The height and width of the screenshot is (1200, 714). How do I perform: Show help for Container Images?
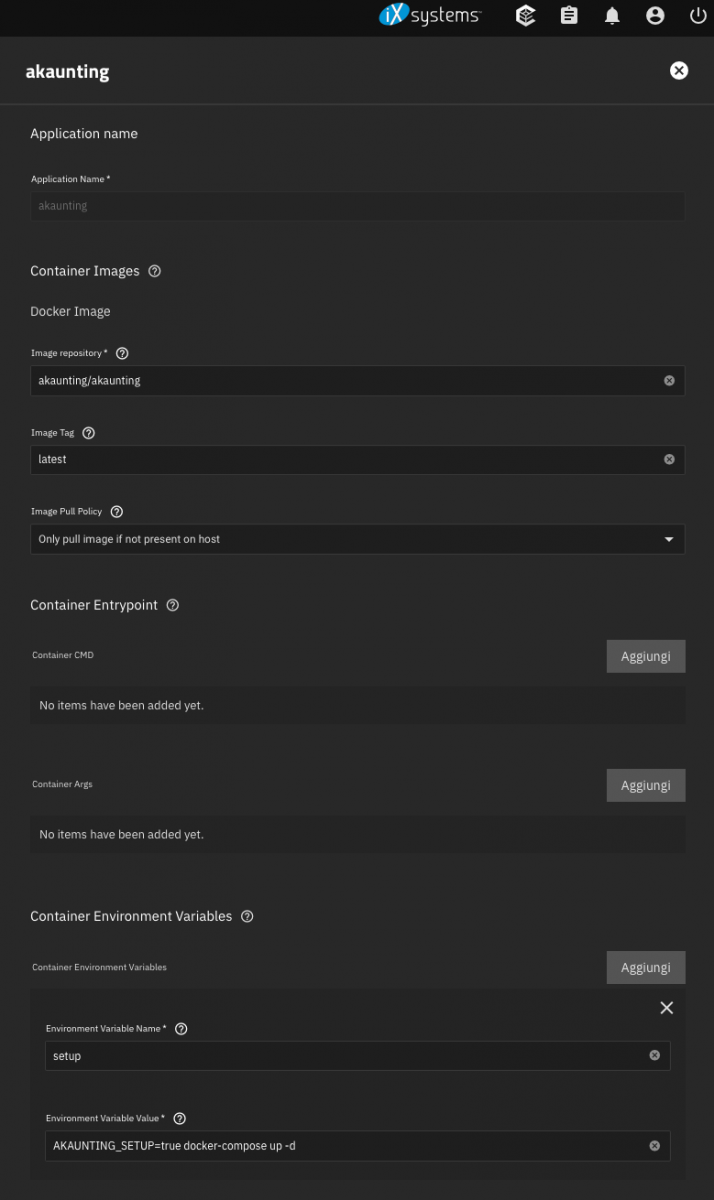154,271
